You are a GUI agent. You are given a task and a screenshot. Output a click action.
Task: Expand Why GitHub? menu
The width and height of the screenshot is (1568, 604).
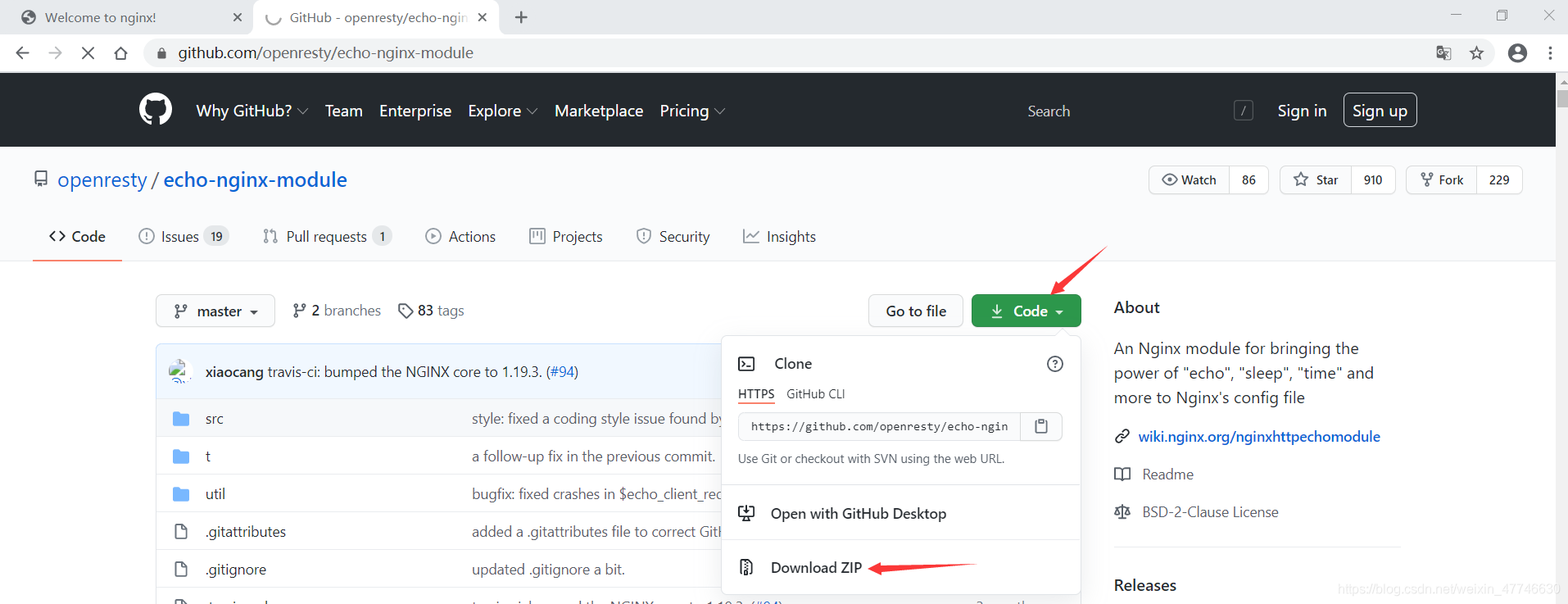(252, 111)
